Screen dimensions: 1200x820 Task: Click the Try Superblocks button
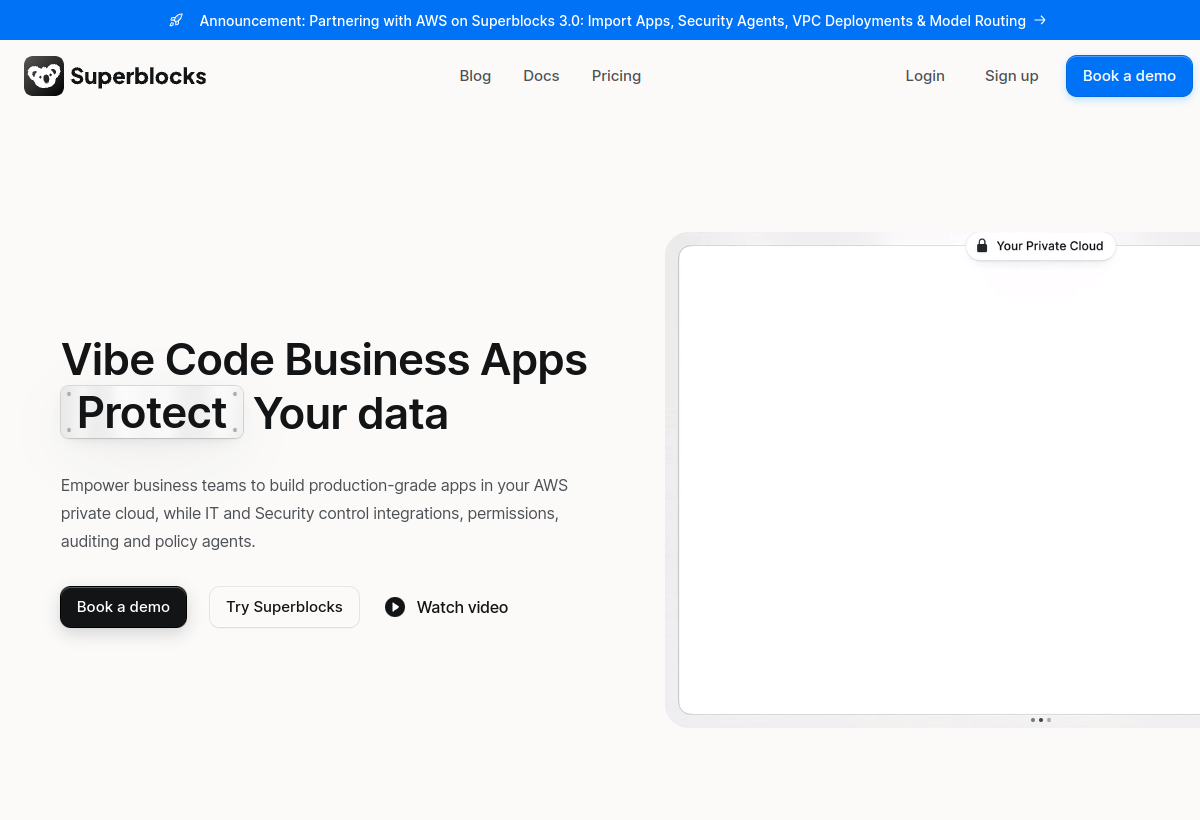coord(284,607)
